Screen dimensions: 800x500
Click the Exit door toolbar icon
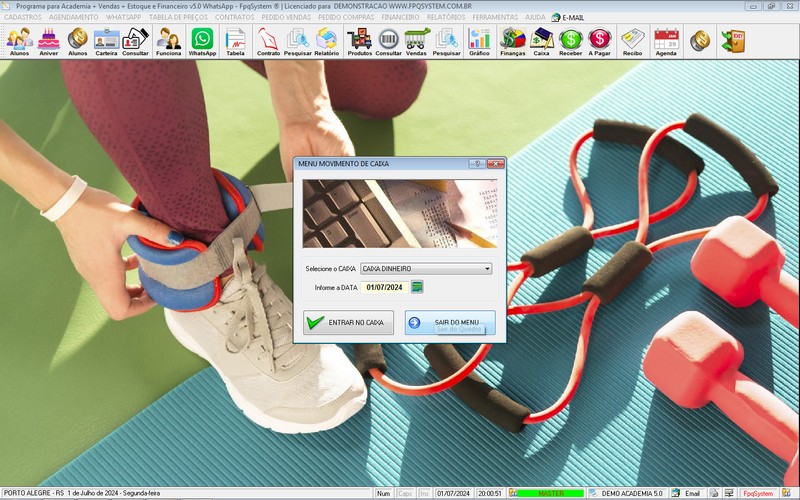[733, 41]
